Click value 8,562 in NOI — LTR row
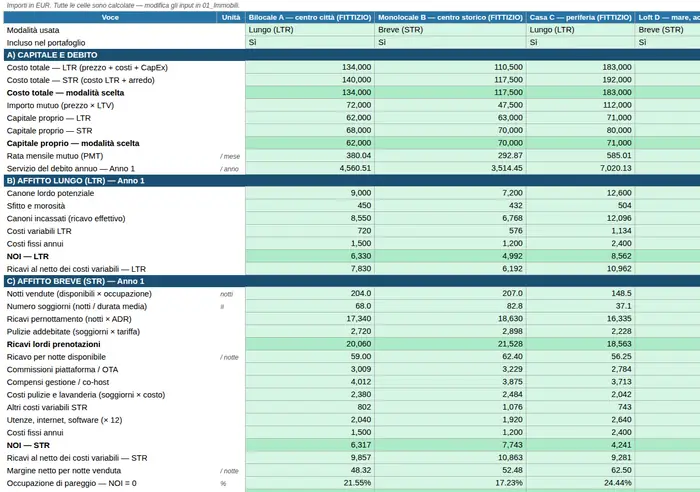This screenshot has width=700, height=492. click(621, 256)
